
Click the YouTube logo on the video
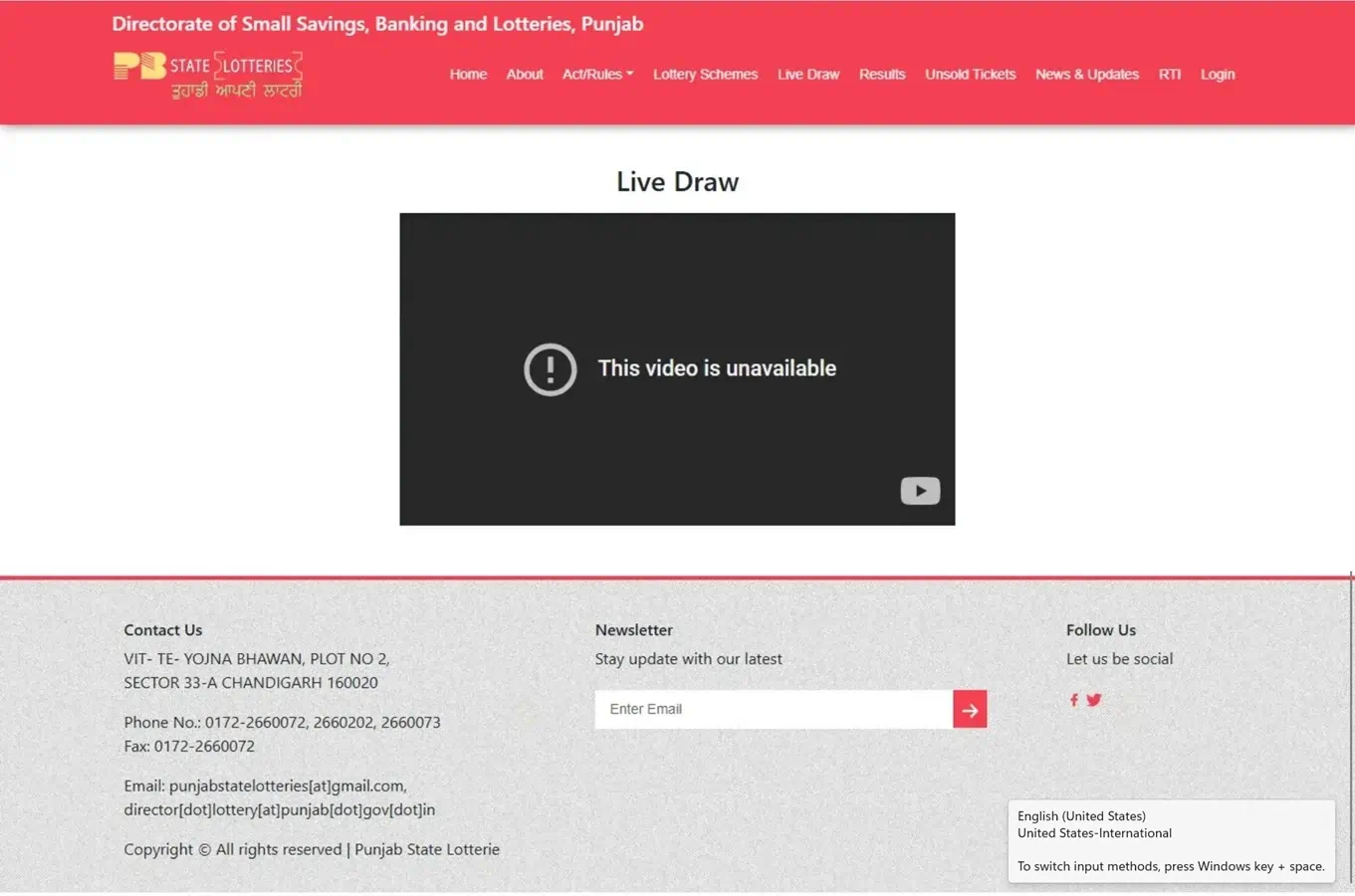[920, 491]
